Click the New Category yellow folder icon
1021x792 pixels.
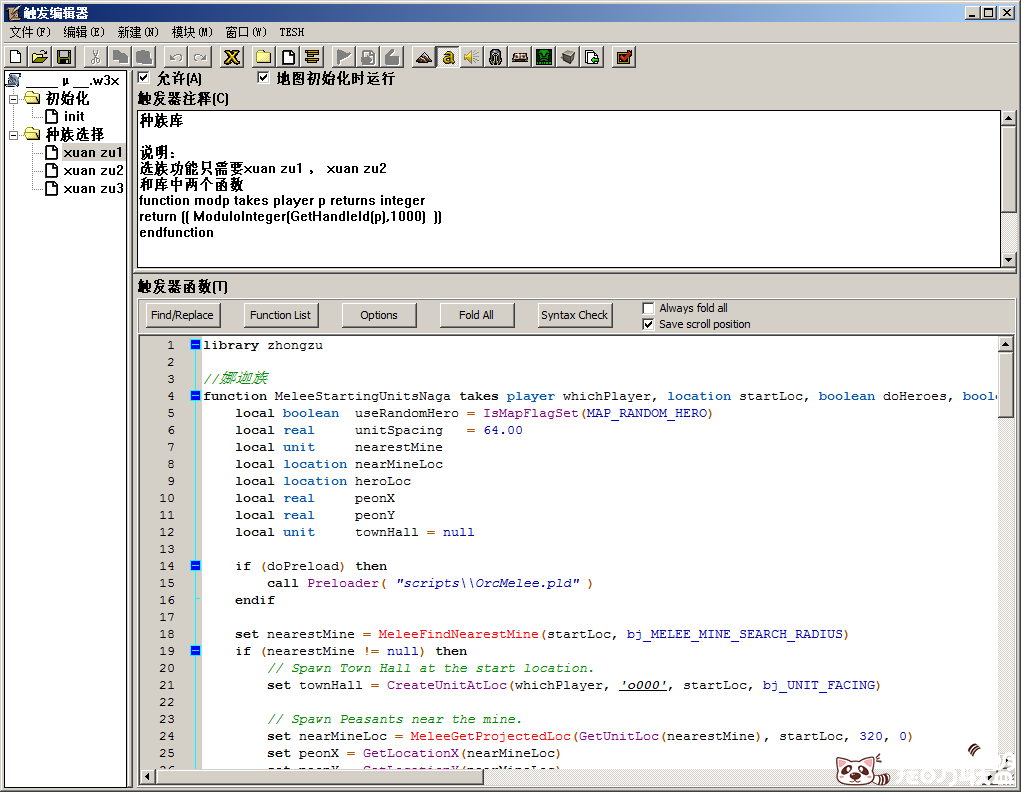pyautogui.click(x=263, y=57)
